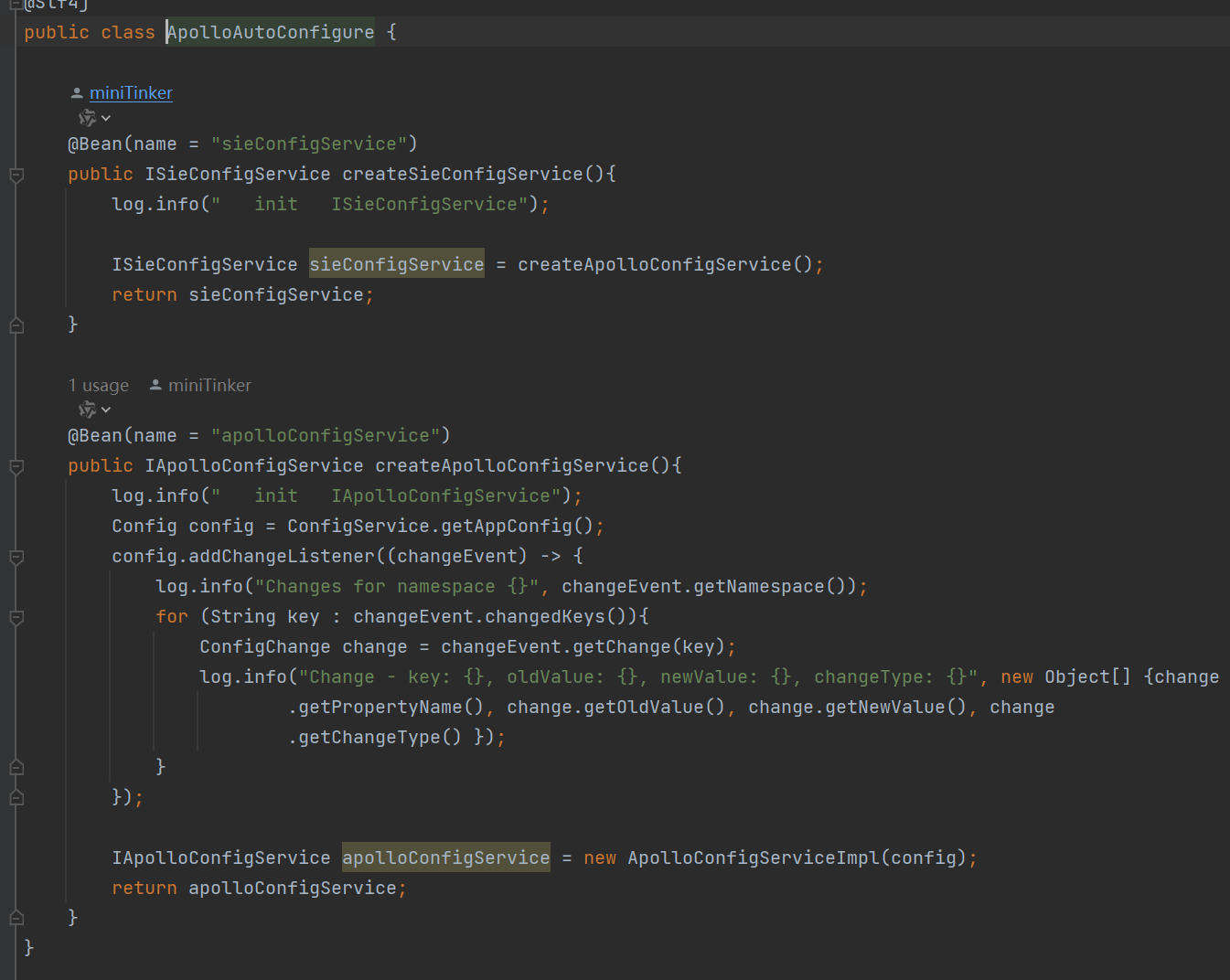Image resolution: width=1230 pixels, height=980 pixels.
Task: Click the IApolloConfigService return type in the method signature
Action: coord(254,465)
